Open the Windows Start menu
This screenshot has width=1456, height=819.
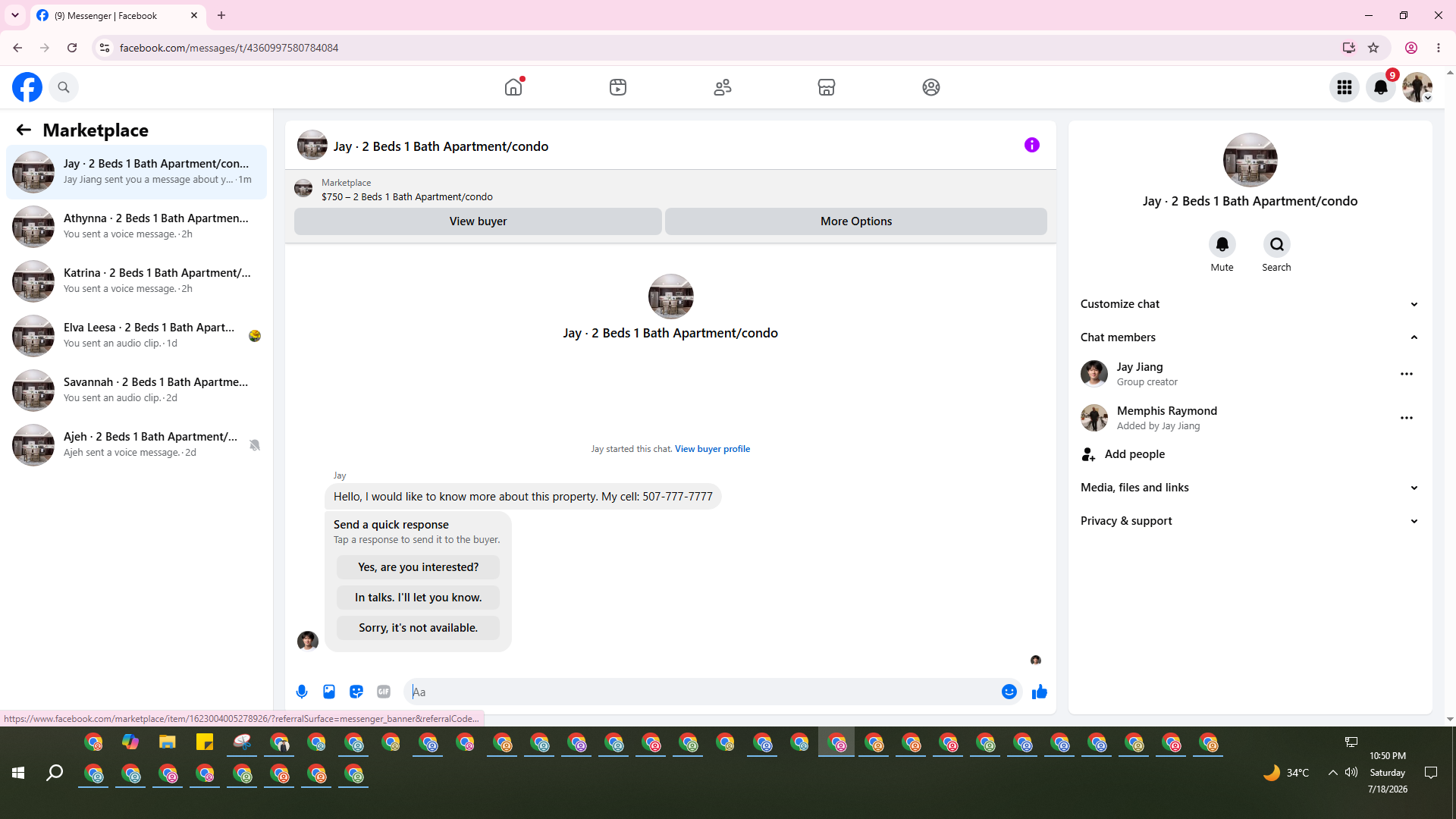(18, 773)
